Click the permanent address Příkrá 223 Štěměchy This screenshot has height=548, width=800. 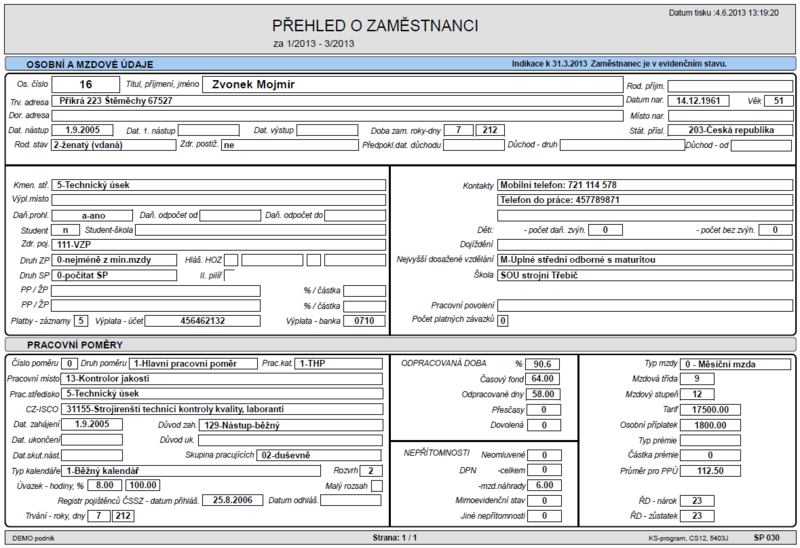(337, 101)
